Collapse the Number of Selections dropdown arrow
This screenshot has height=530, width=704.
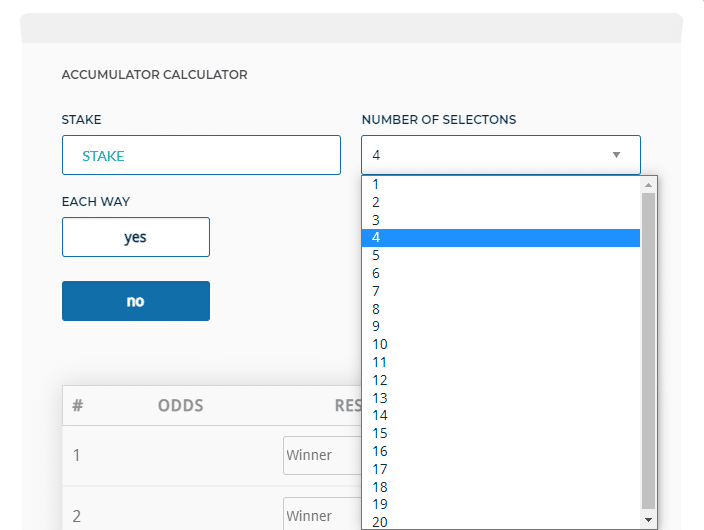tap(616, 155)
